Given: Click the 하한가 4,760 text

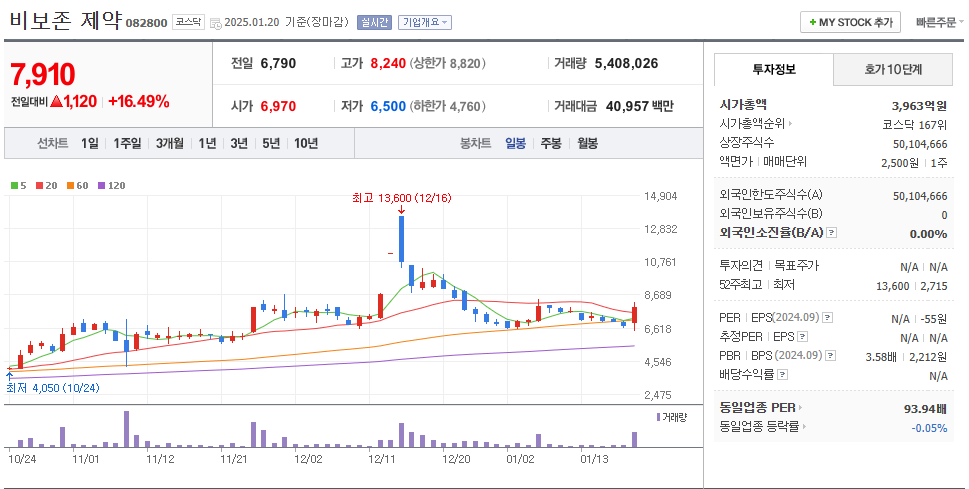Looking at the screenshot, I should (447, 106).
